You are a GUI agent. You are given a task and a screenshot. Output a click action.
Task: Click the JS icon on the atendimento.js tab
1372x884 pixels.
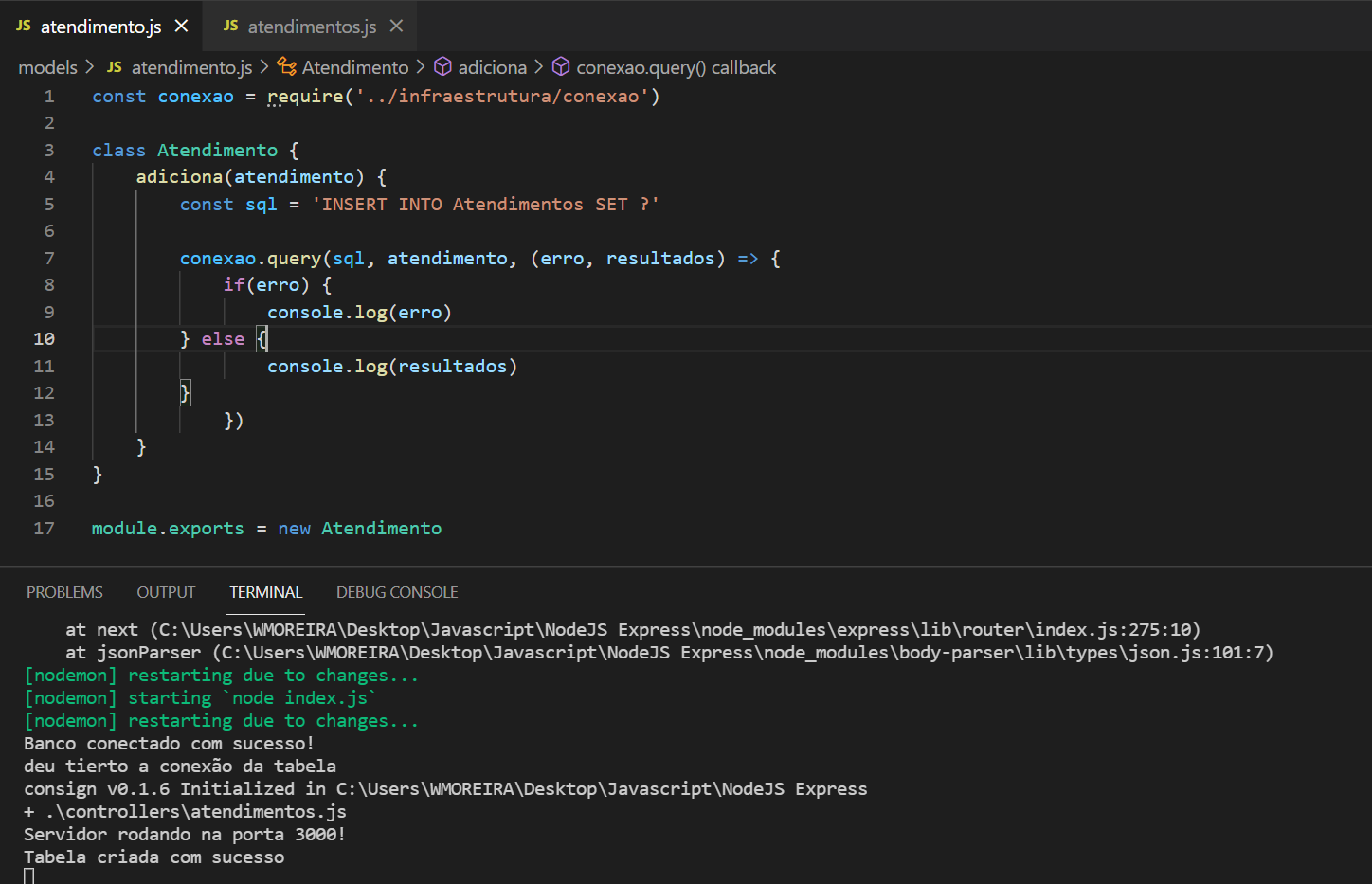(x=24, y=26)
